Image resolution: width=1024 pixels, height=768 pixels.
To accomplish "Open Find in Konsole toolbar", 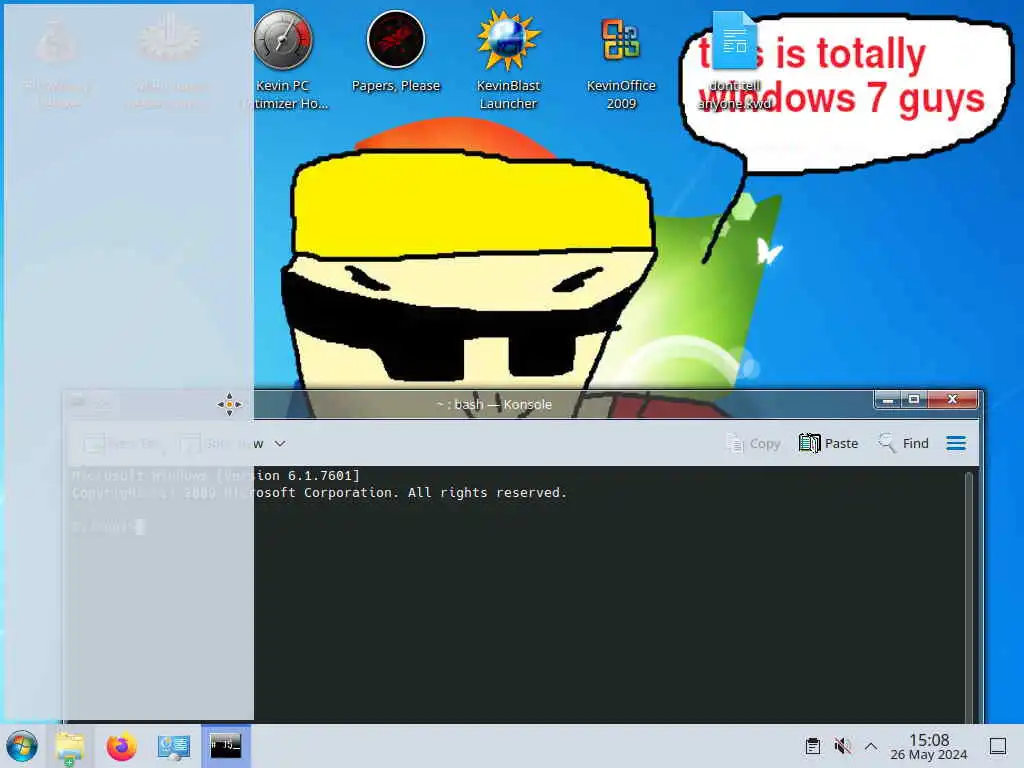I will pyautogui.click(x=904, y=443).
